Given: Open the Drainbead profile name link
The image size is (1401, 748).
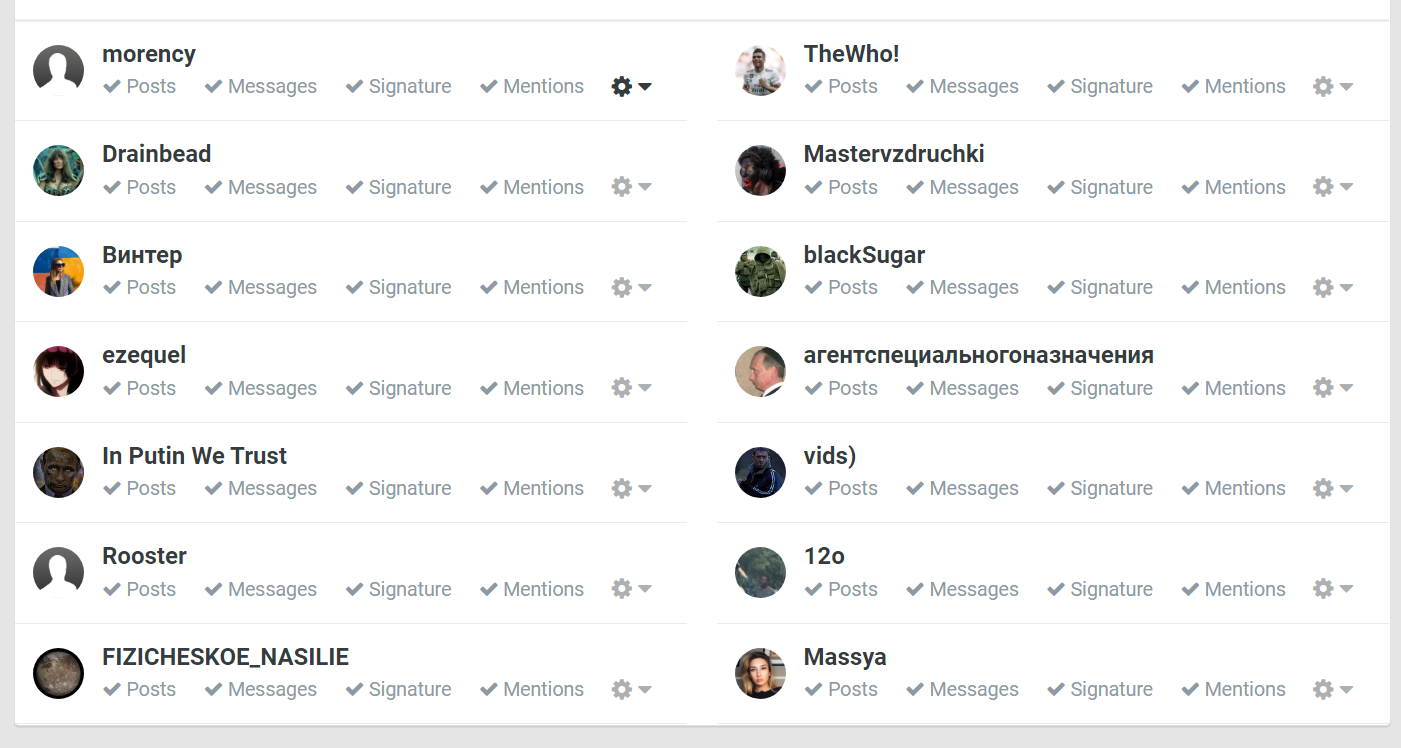Looking at the screenshot, I should (x=157, y=154).
